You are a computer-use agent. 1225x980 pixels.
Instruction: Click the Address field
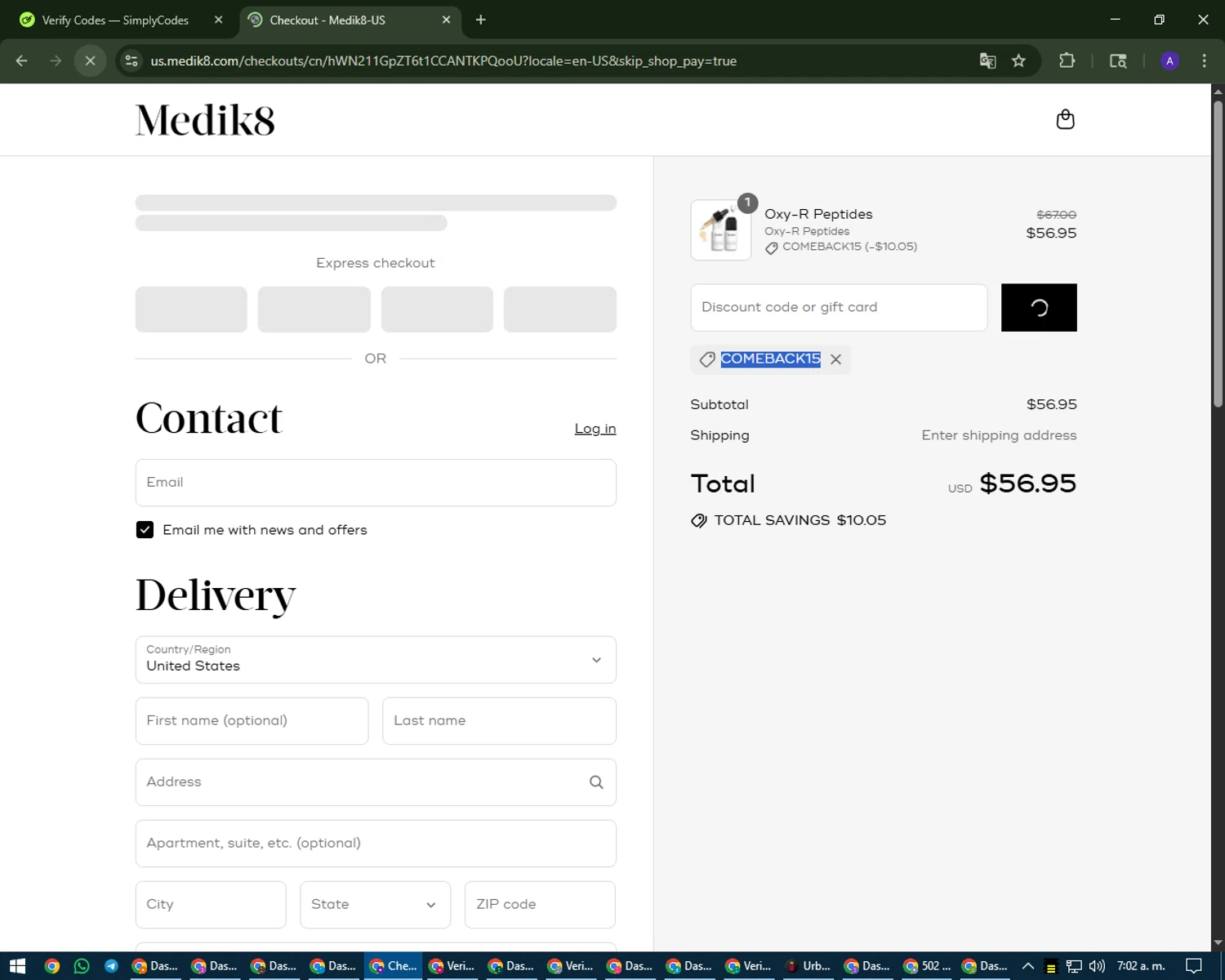click(376, 782)
